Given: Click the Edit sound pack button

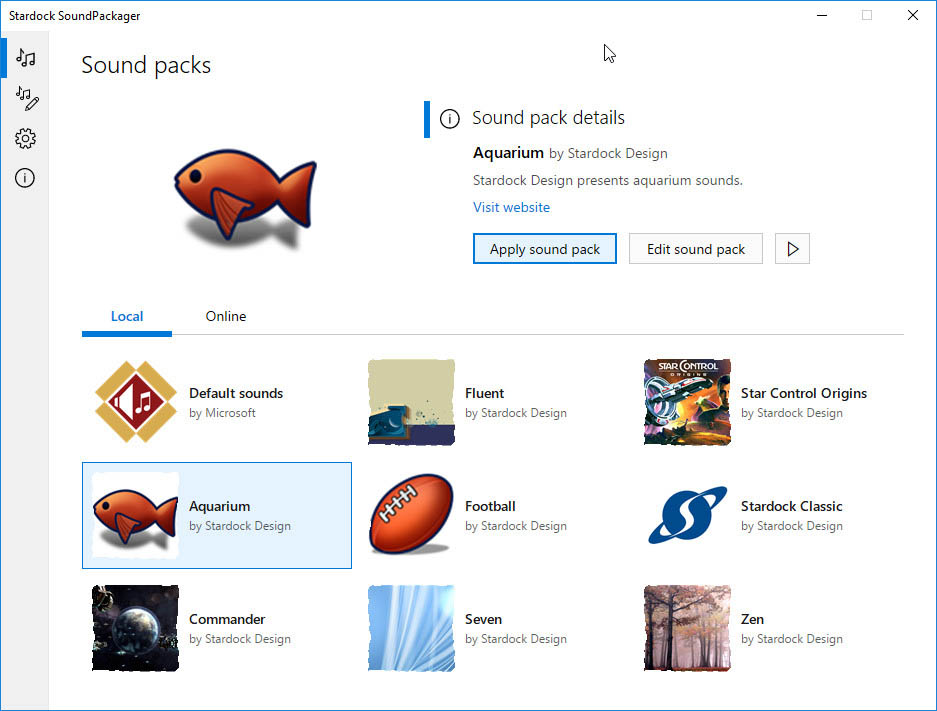Looking at the screenshot, I should (696, 249).
